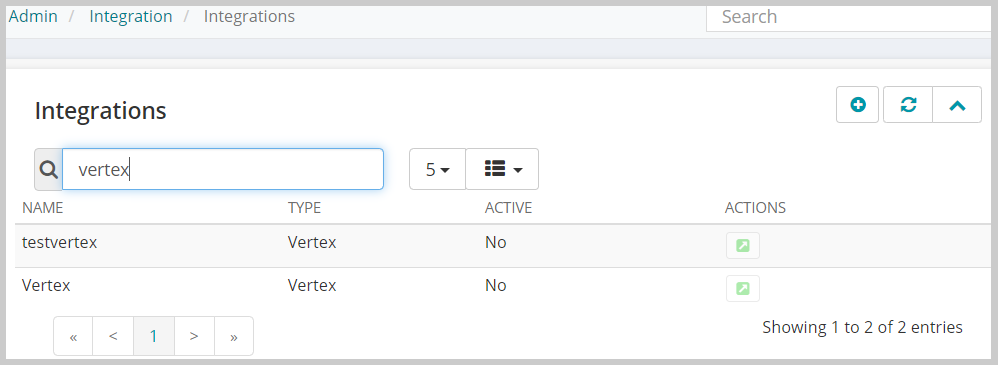The image size is (998, 365).
Task: Jump to last page with » button
Action: [x=234, y=336]
